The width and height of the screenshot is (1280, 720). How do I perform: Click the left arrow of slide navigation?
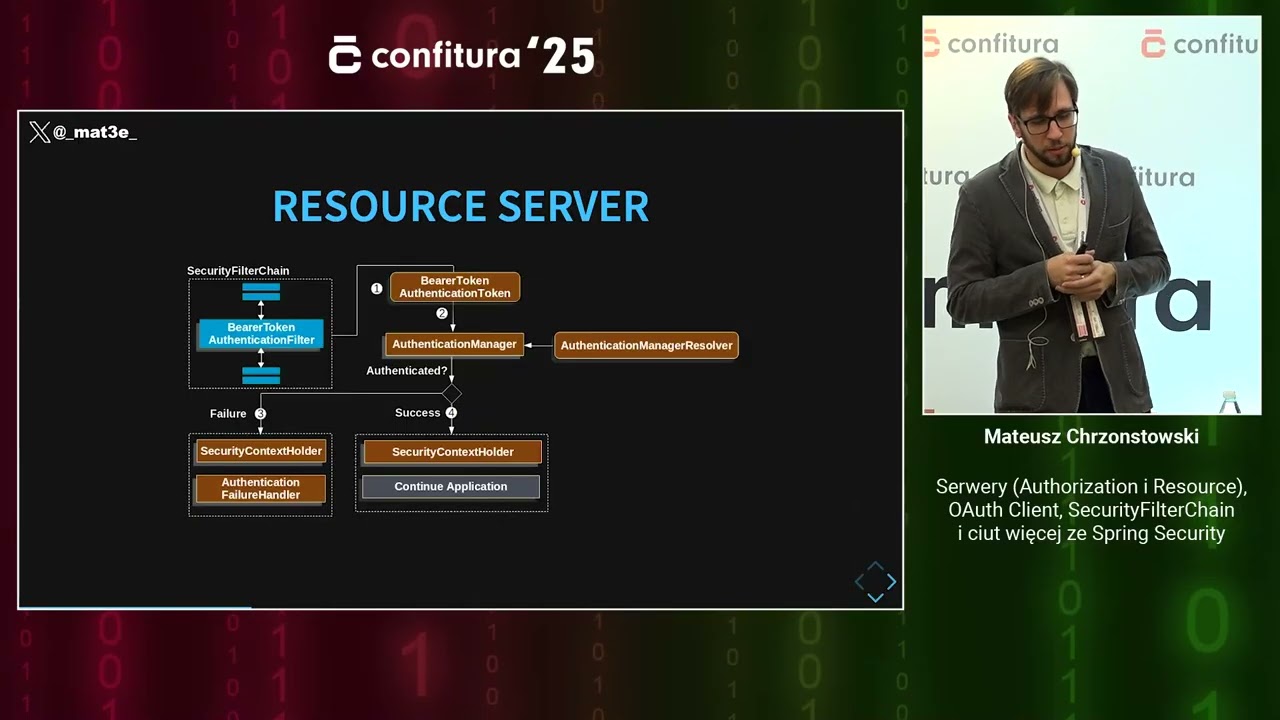(x=859, y=581)
